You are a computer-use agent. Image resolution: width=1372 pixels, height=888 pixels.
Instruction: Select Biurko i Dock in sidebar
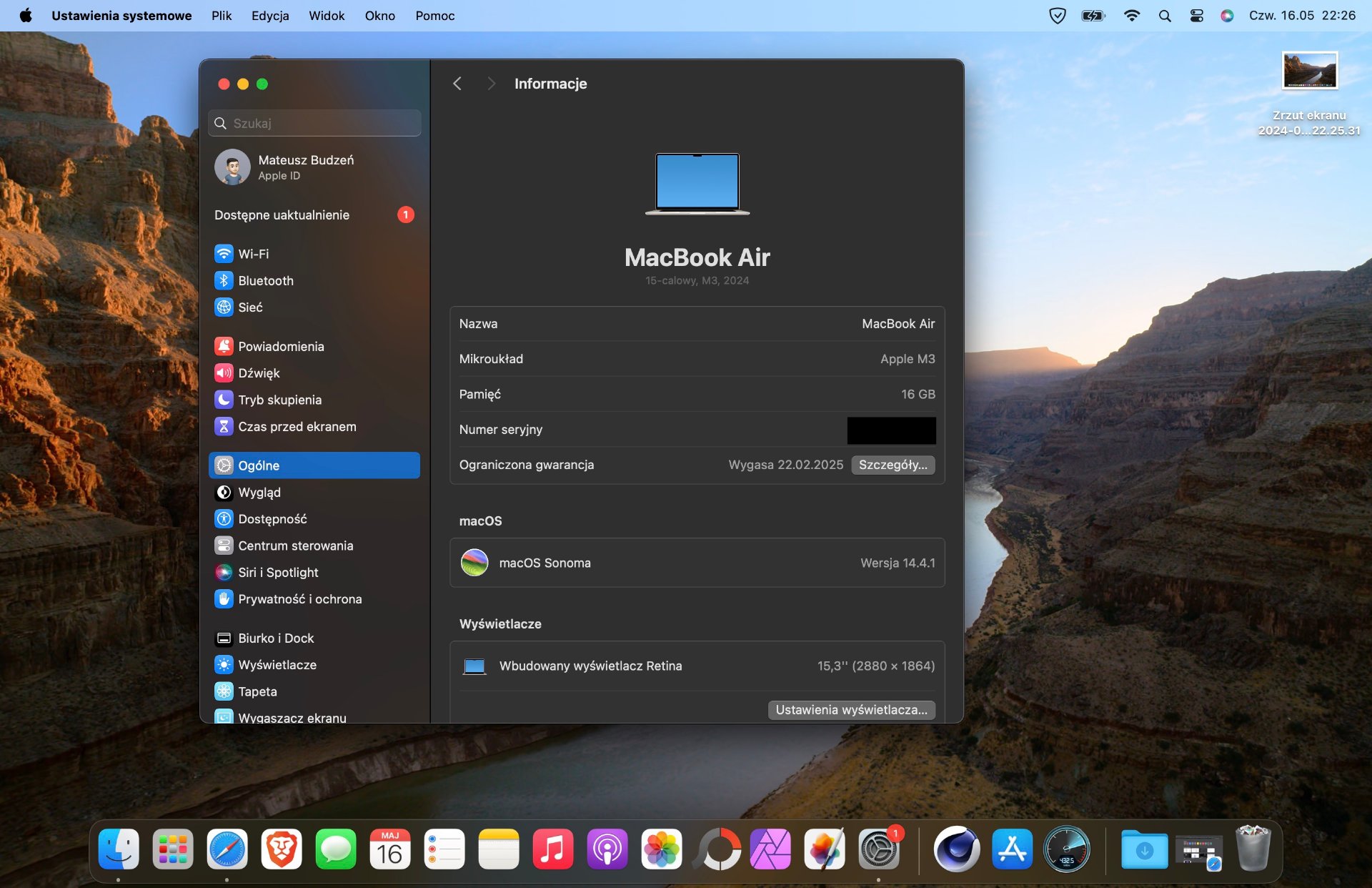click(x=314, y=638)
